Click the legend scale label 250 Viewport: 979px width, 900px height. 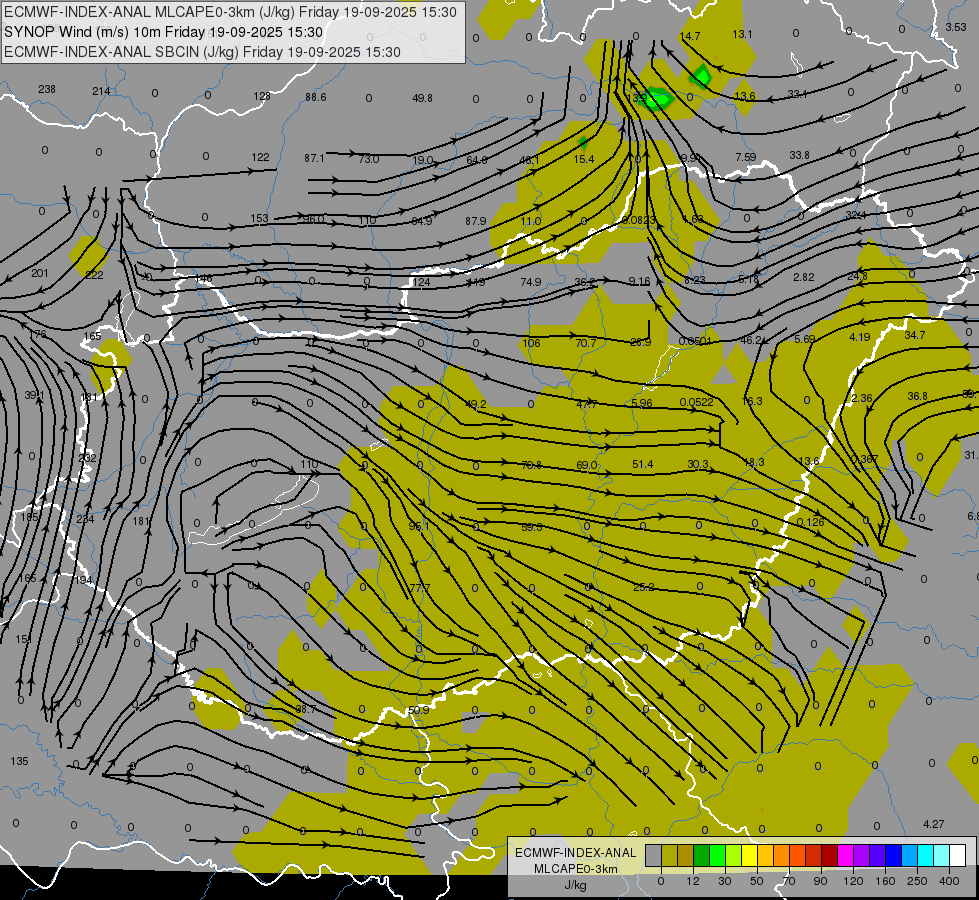pyautogui.click(x=917, y=881)
